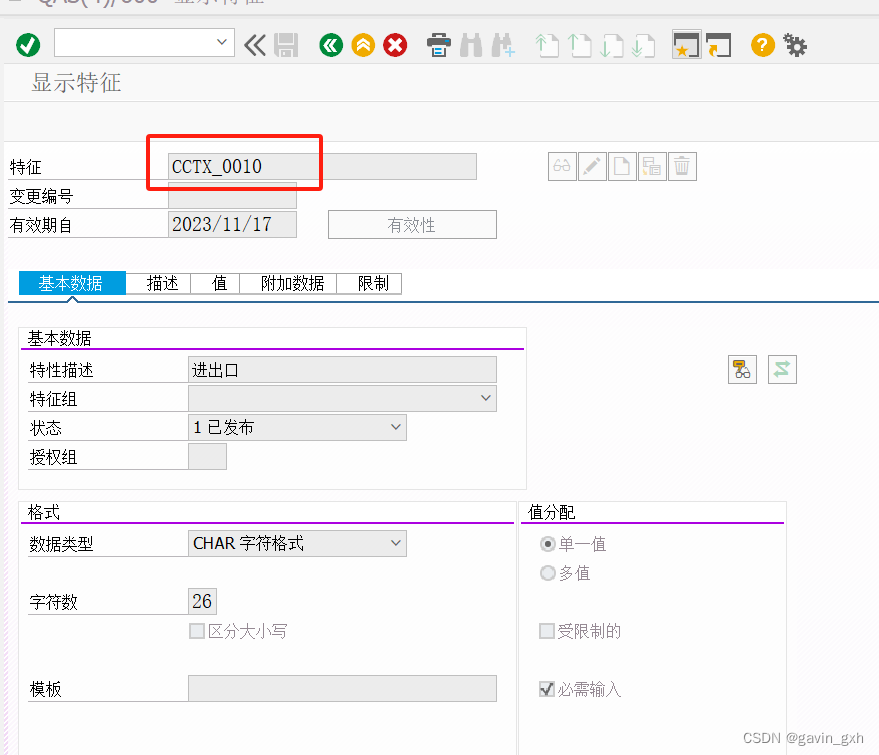Screen dimensions: 879x755
Task: Uncheck the 必需输入 checkbox
Action: (x=547, y=688)
